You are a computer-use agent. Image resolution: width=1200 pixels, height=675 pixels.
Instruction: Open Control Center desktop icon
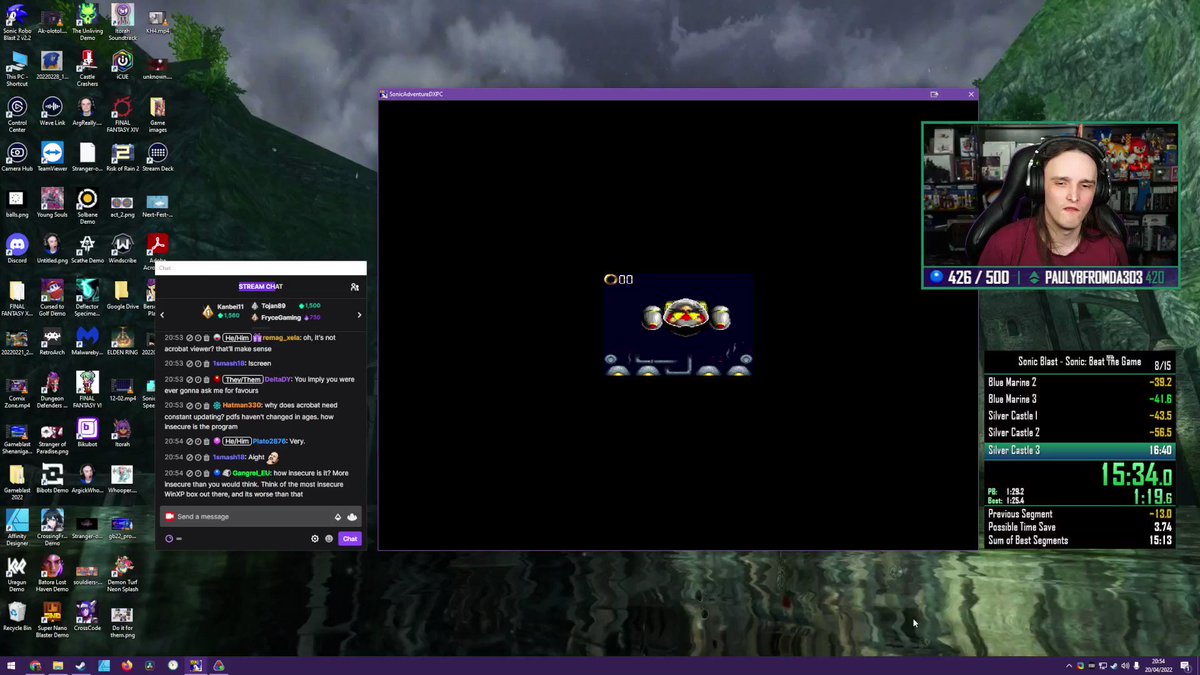click(x=17, y=113)
